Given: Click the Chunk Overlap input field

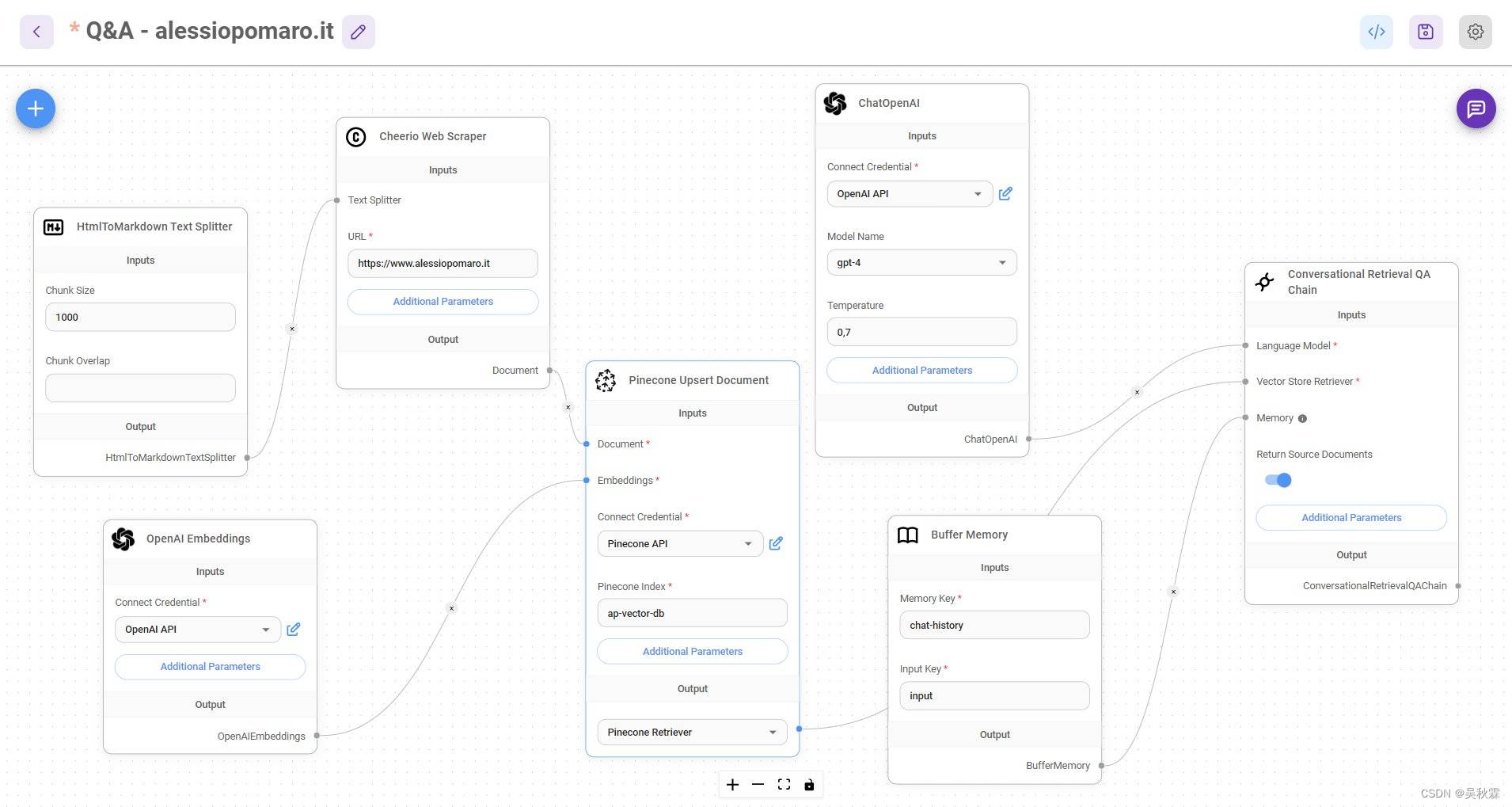Looking at the screenshot, I should tap(140, 388).
